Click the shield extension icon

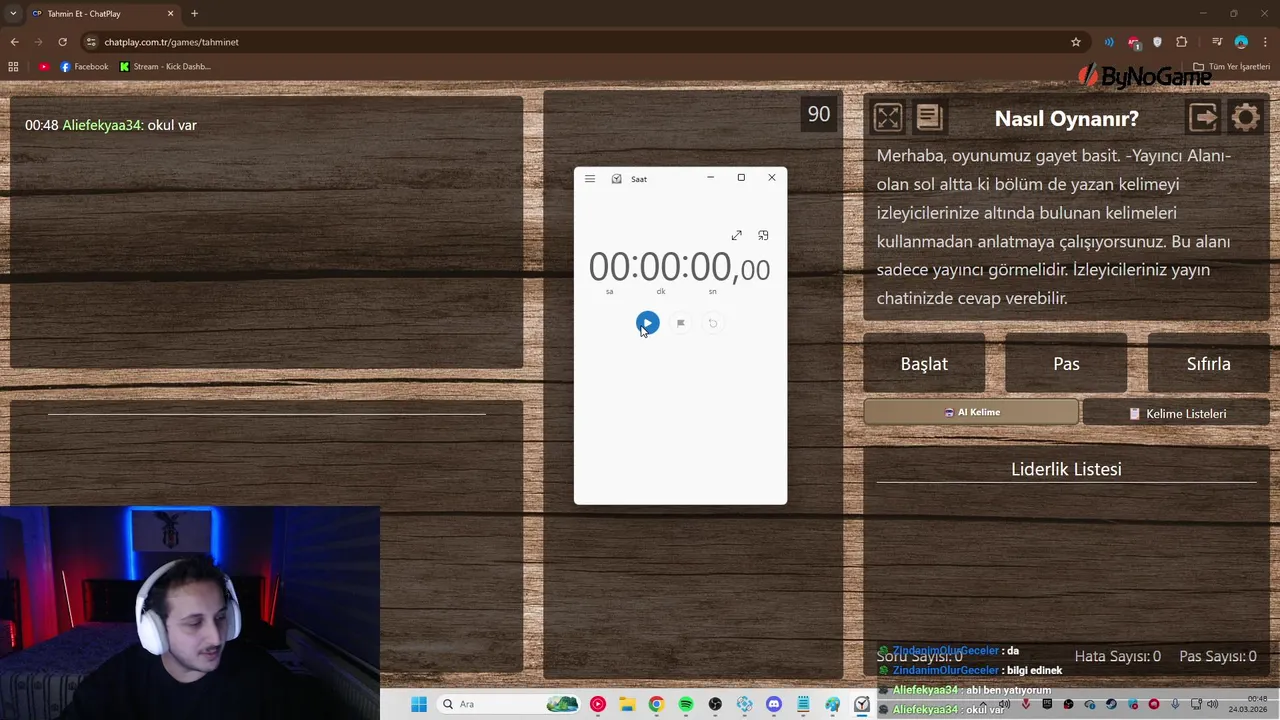point(1158,42)
